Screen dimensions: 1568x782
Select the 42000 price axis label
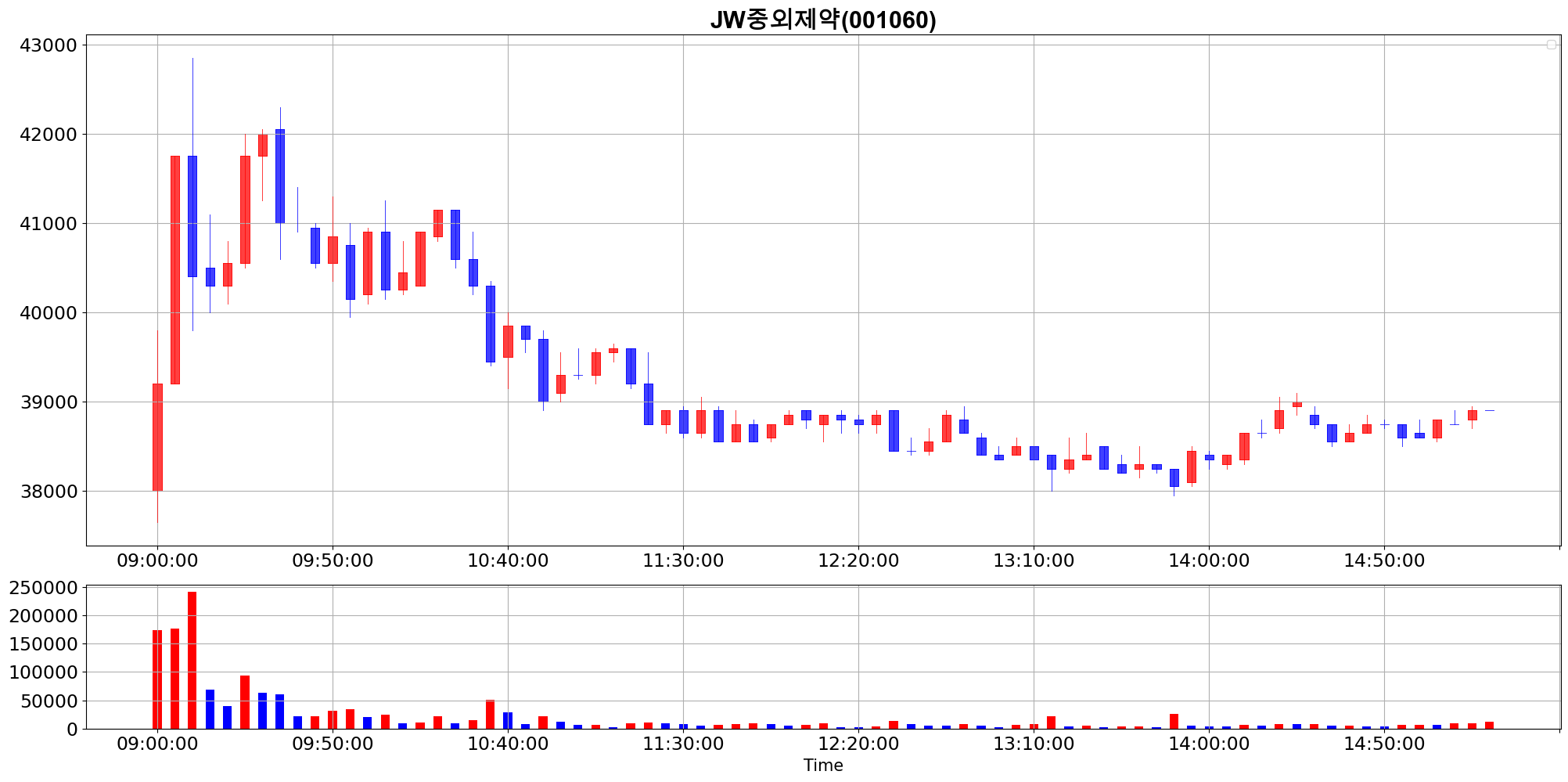click(x=48, y=135)
